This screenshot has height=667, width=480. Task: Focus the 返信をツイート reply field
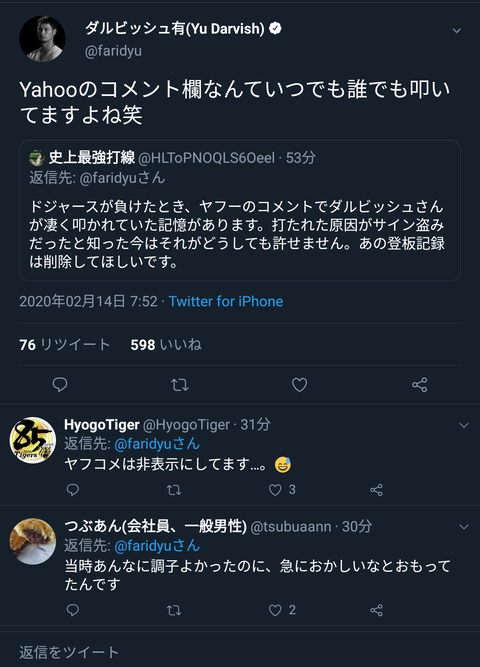240,652
